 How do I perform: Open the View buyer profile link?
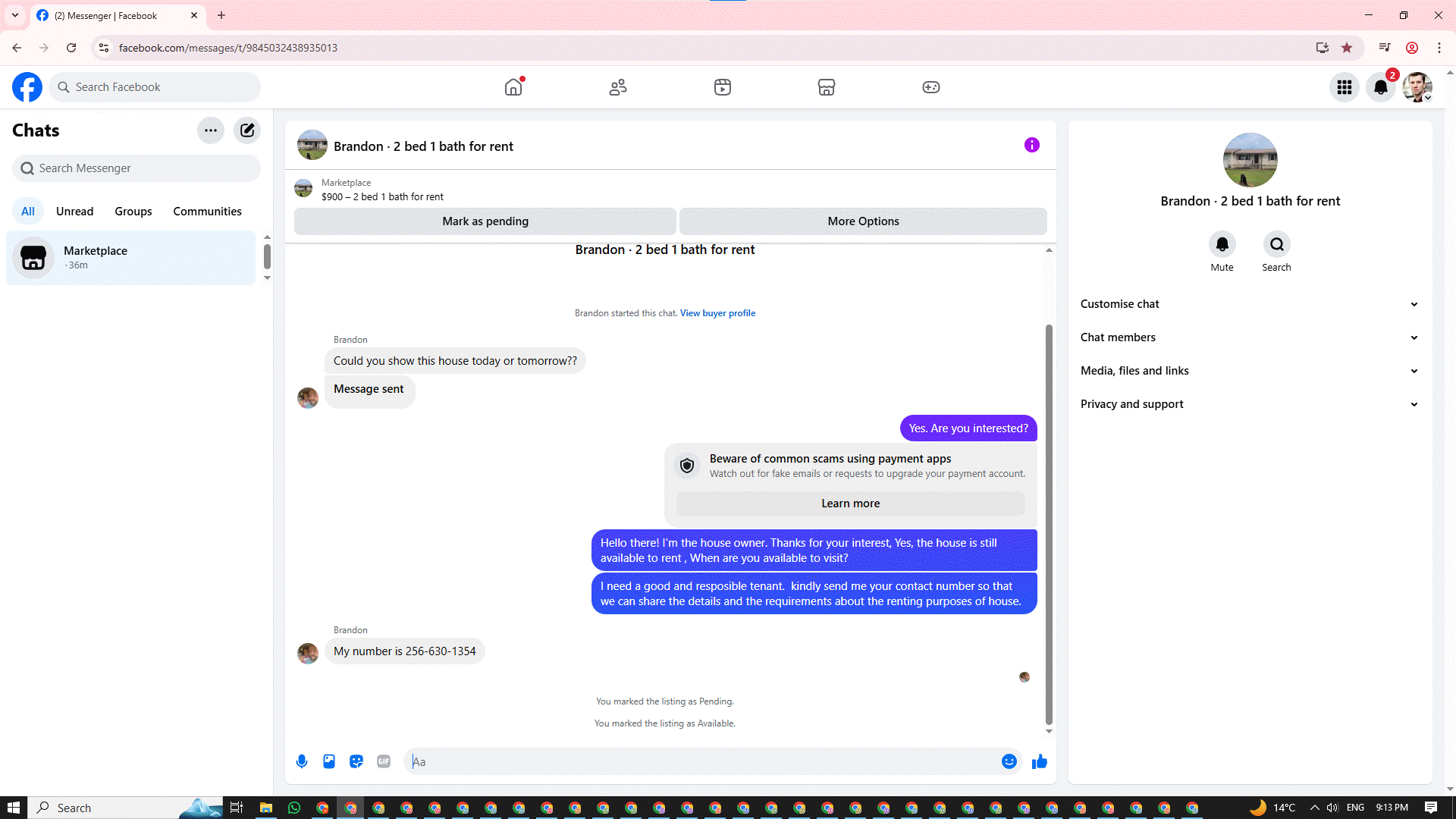(x=717, y=313)
